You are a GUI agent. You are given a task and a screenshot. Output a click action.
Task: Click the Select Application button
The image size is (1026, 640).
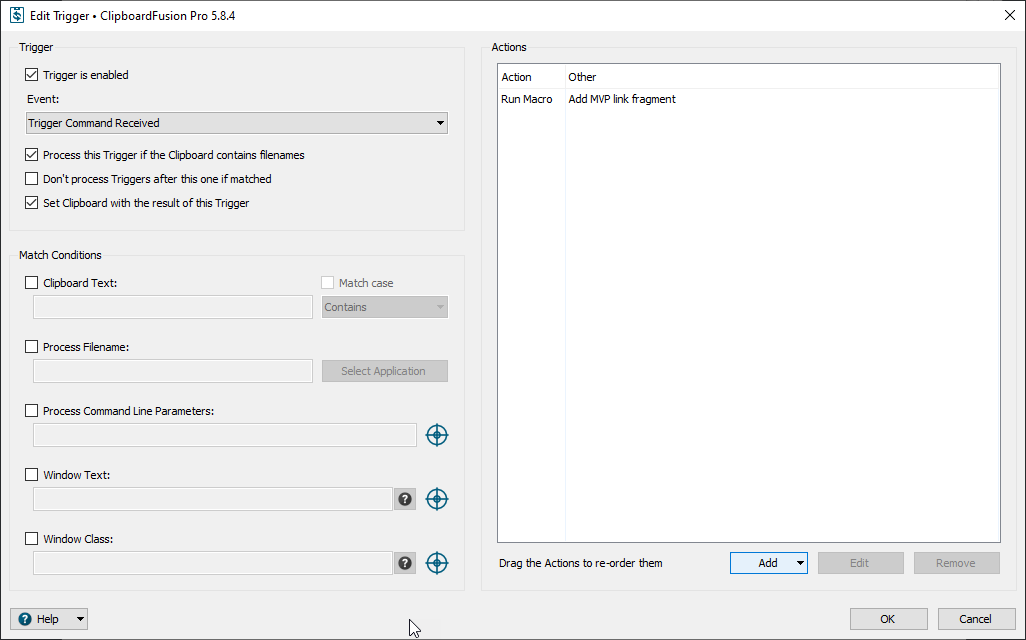coord(385,371)
